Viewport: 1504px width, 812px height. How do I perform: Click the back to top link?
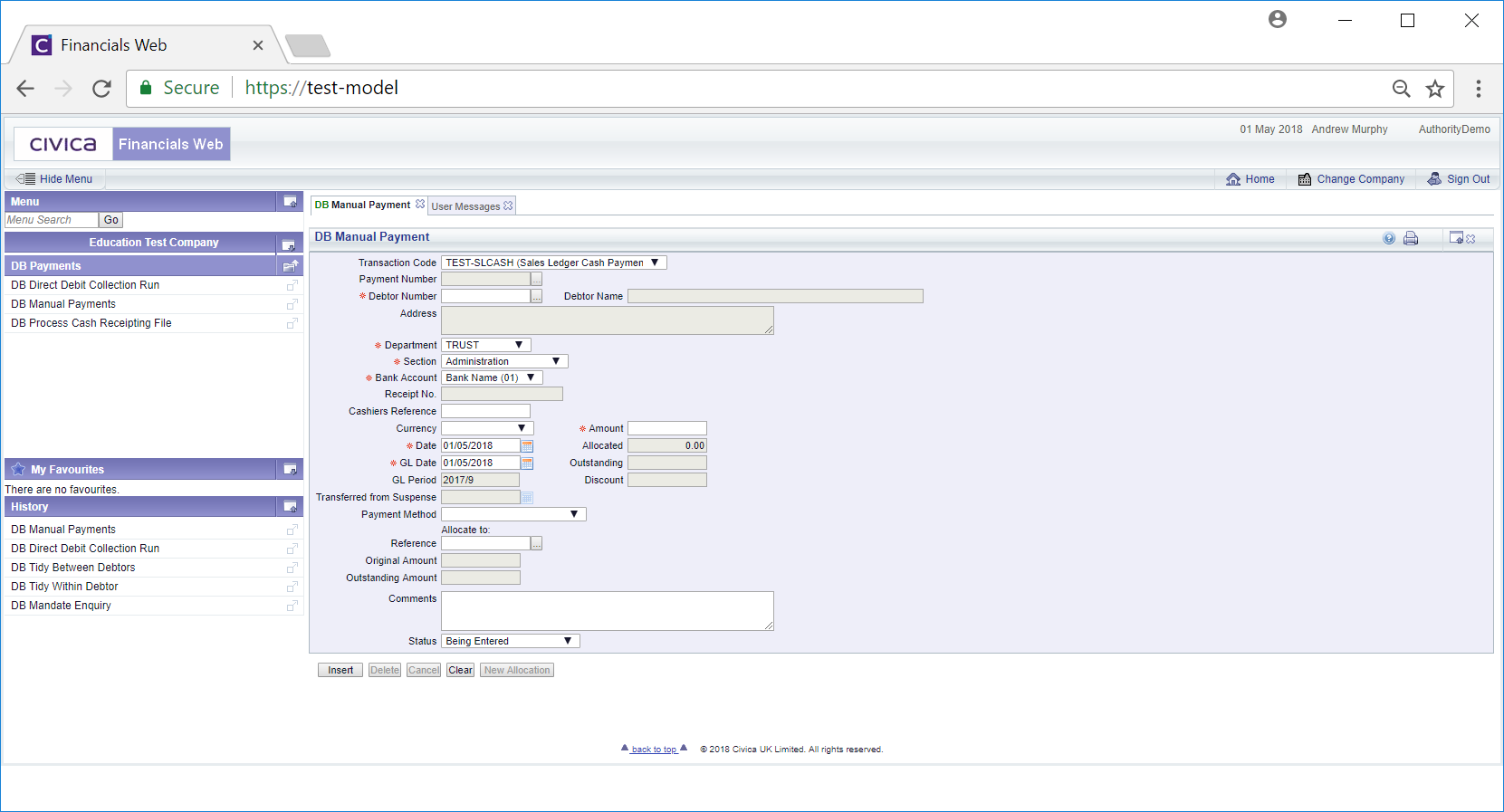[654, 750]
